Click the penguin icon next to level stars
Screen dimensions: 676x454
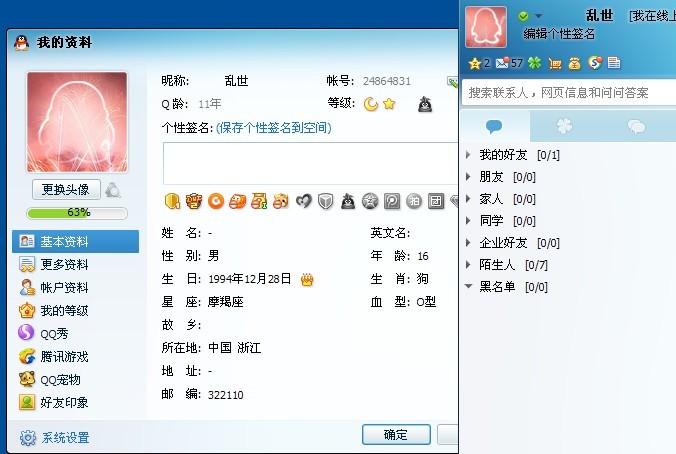point(425,104)
